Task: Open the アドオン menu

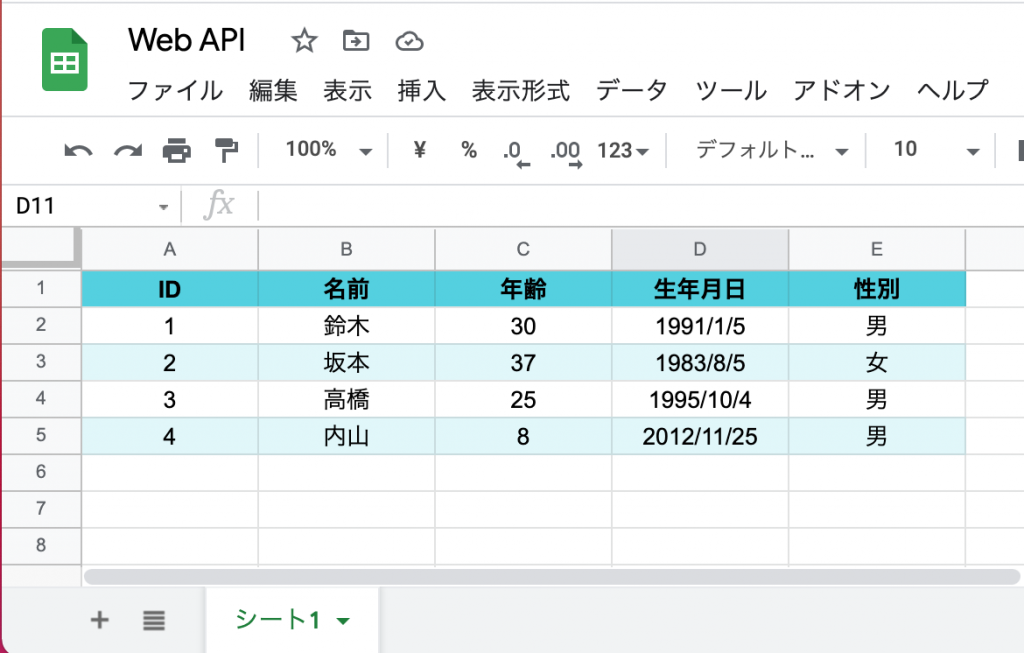Action: click(x=842, y=90)
